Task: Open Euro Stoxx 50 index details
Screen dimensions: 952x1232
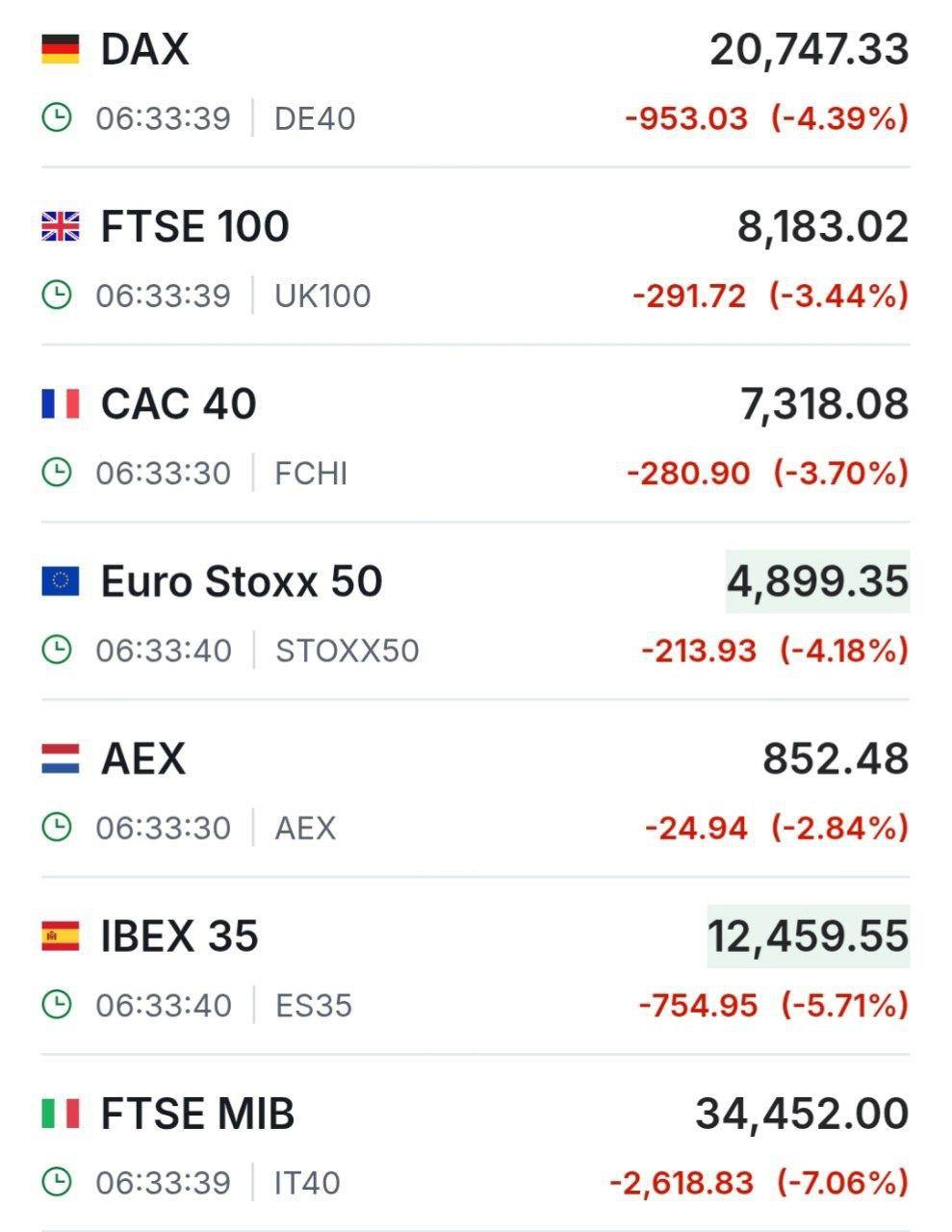Action: [x=242, y=581]
